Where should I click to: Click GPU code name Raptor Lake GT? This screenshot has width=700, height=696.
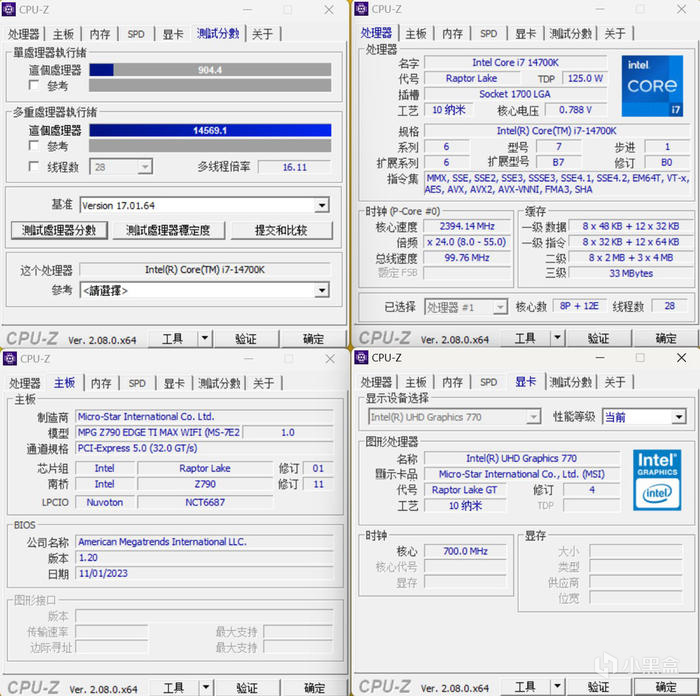tap(465, 490)
